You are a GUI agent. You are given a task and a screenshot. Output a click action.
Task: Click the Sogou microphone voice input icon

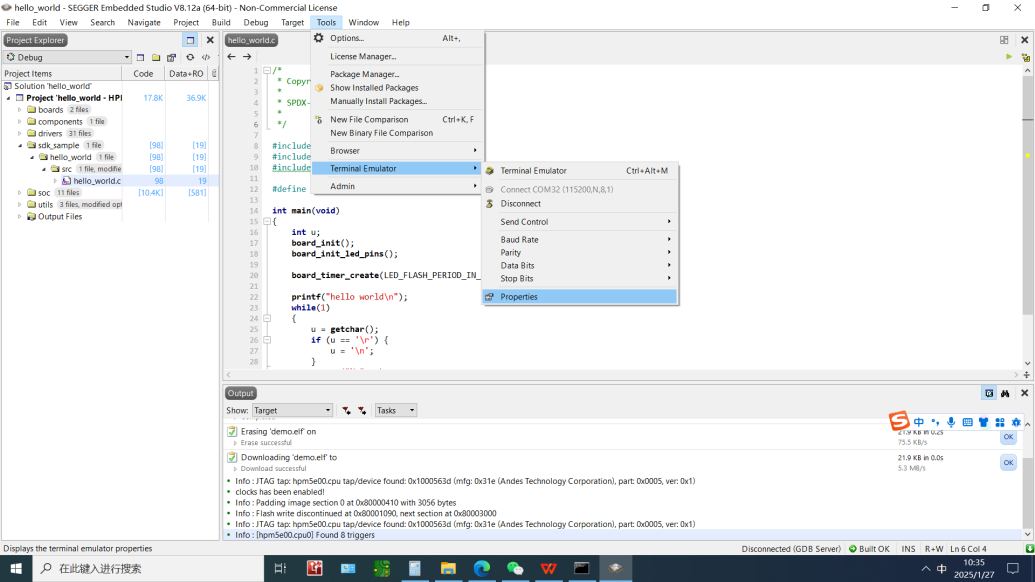click(951, 422)
